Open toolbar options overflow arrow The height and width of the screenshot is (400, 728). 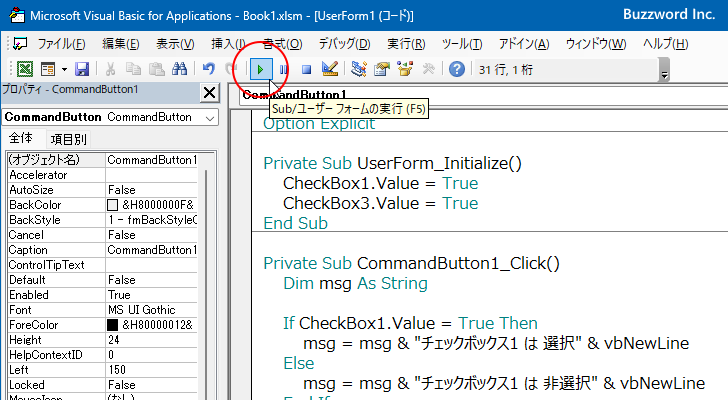[664, 71]
